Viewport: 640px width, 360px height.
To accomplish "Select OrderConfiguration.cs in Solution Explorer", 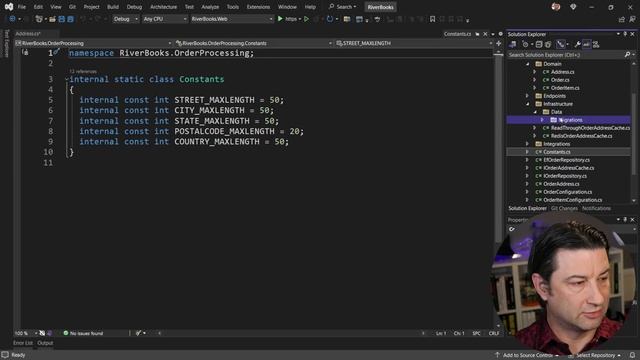I will pyautogui.click(x=567, y=192).
